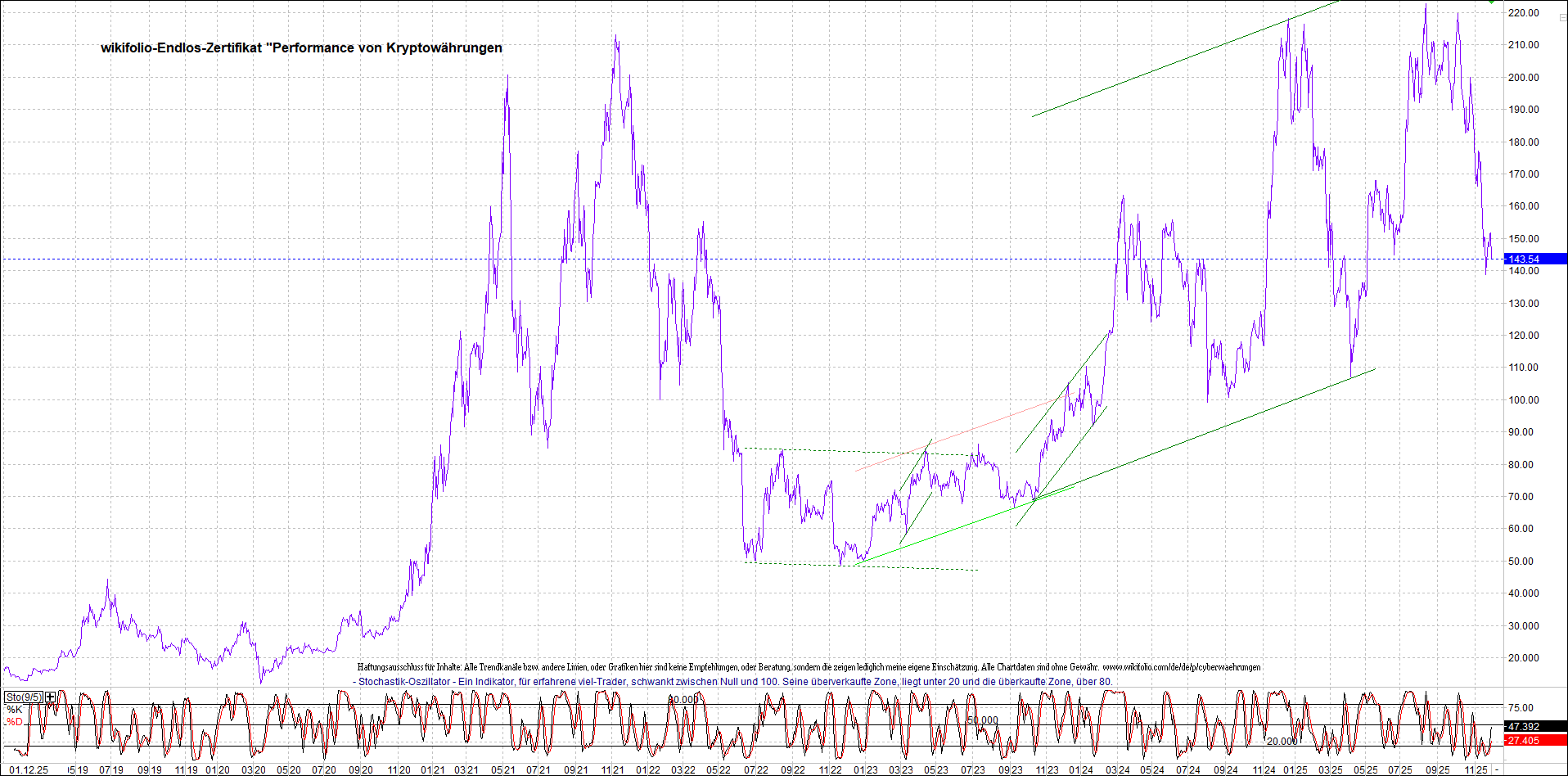This screenshot has height=776, width=1568.
Task: Click the 220.00 price axis label
Action: pos(1524,13)
